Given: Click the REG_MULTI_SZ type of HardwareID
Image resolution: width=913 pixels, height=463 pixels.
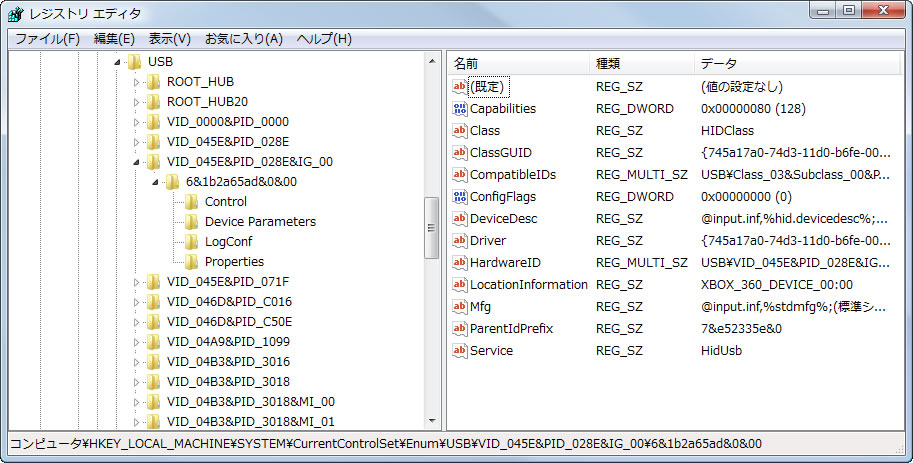Looking at the screenshot, I should pos(642,263).
